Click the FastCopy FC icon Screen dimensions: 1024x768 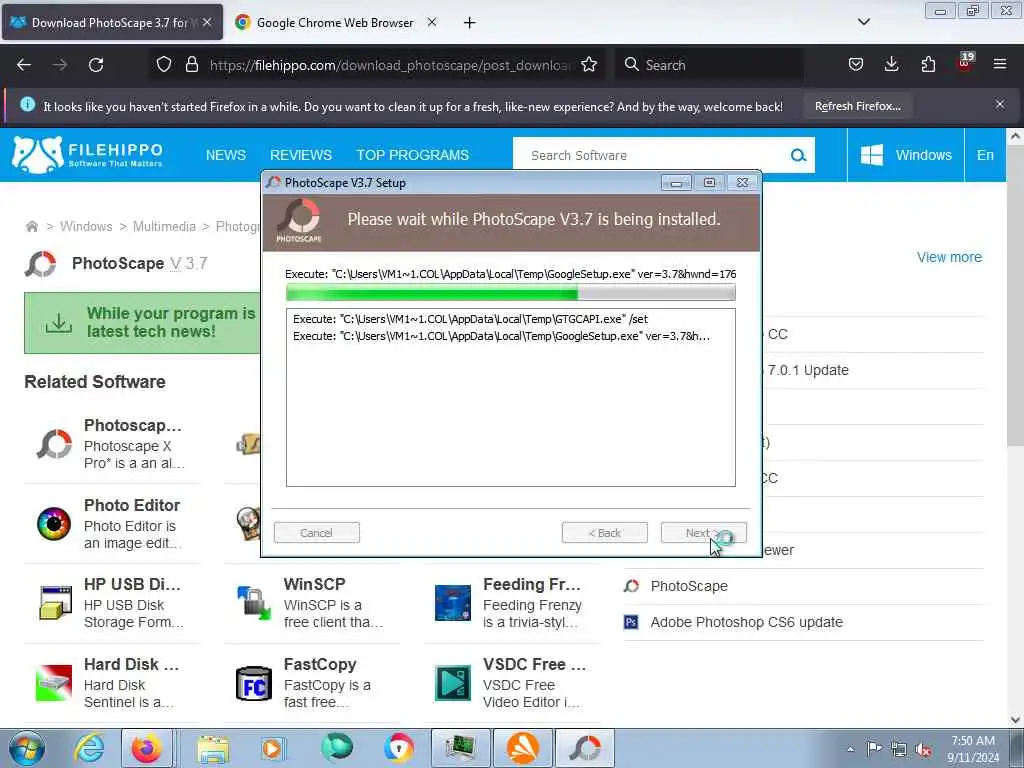pyautogui.click(x=253, y=683)
